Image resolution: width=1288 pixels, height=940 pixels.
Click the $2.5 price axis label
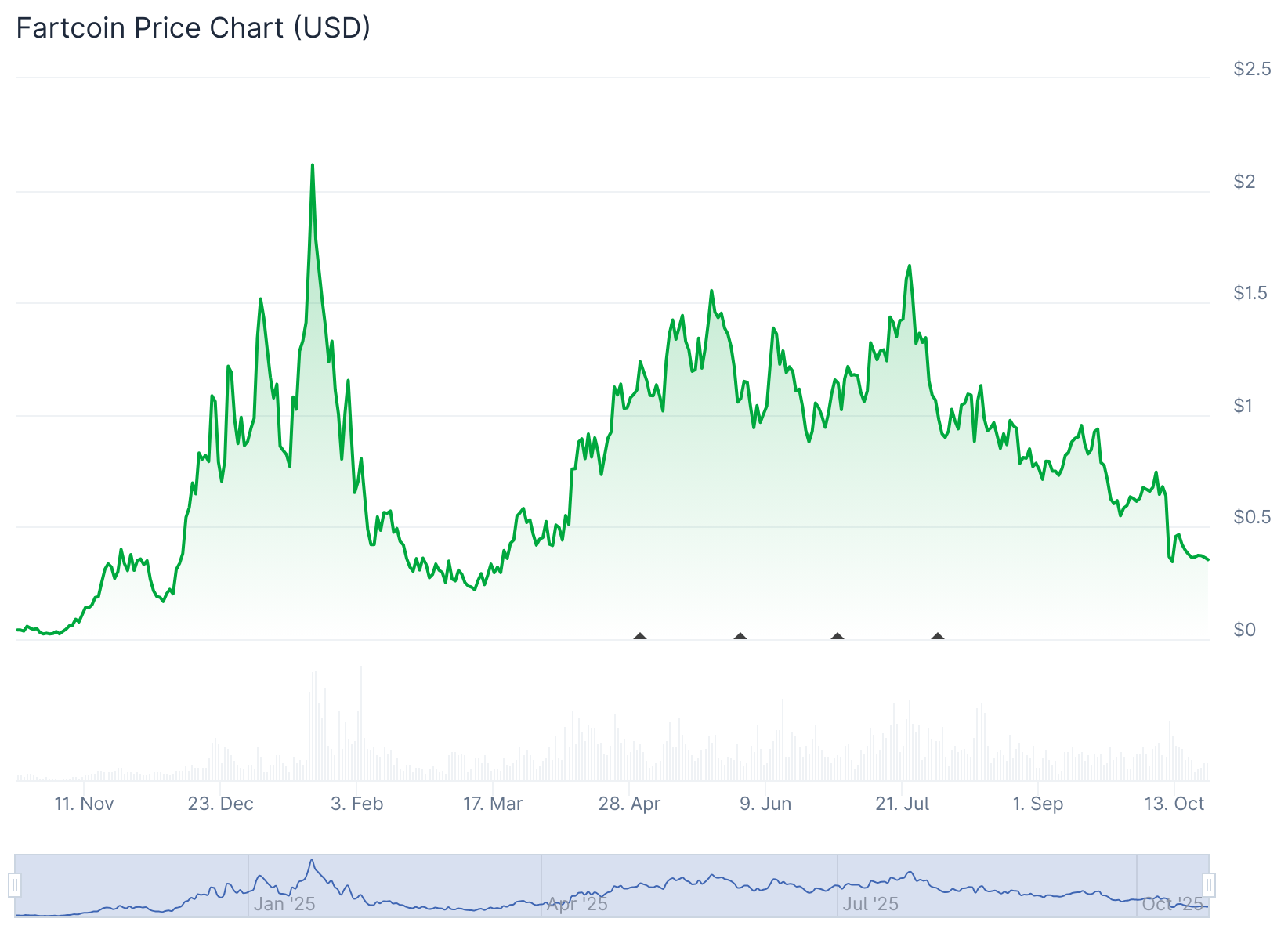click(1252, 69)
